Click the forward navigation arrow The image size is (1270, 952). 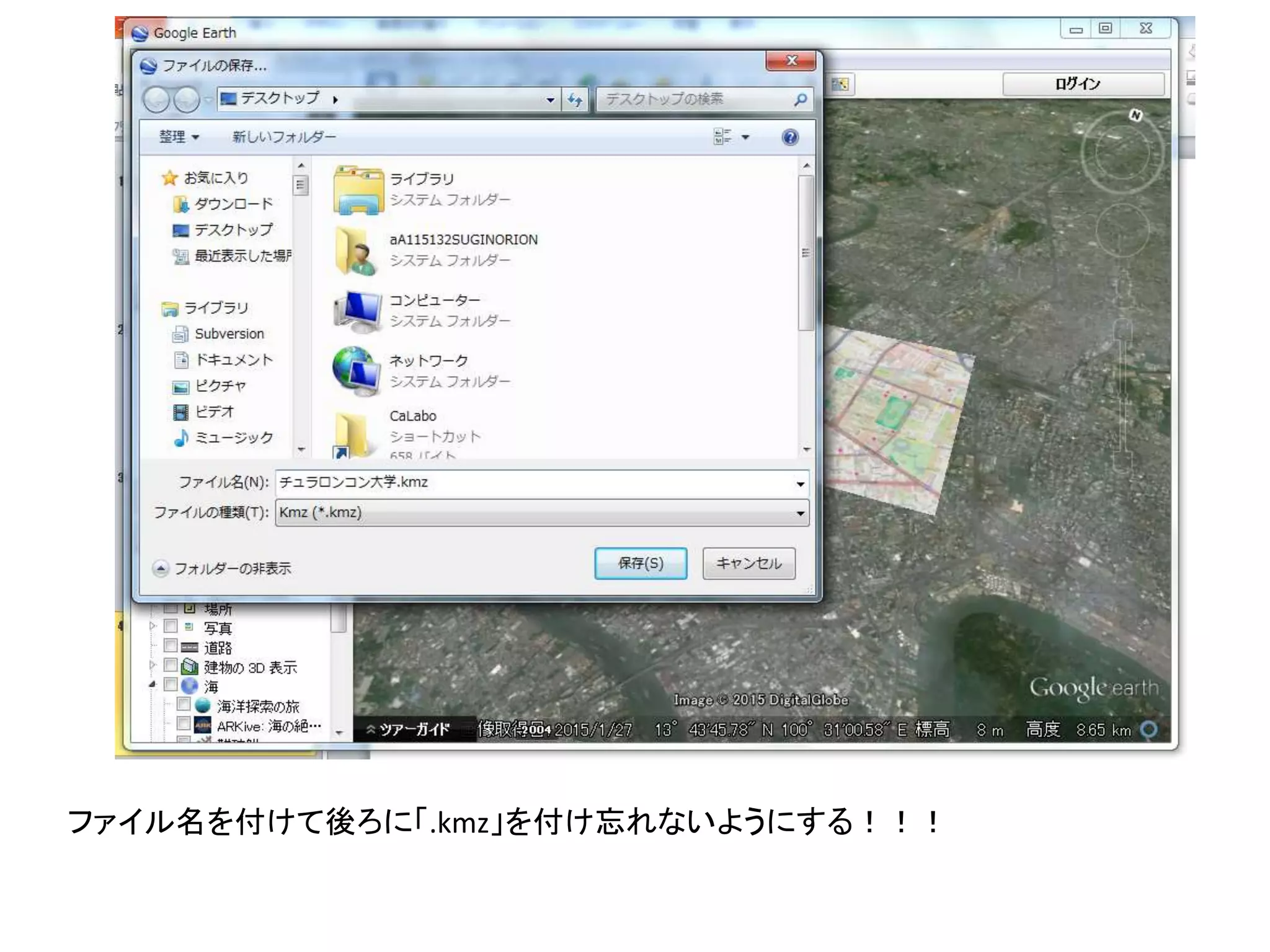point(186,99)
